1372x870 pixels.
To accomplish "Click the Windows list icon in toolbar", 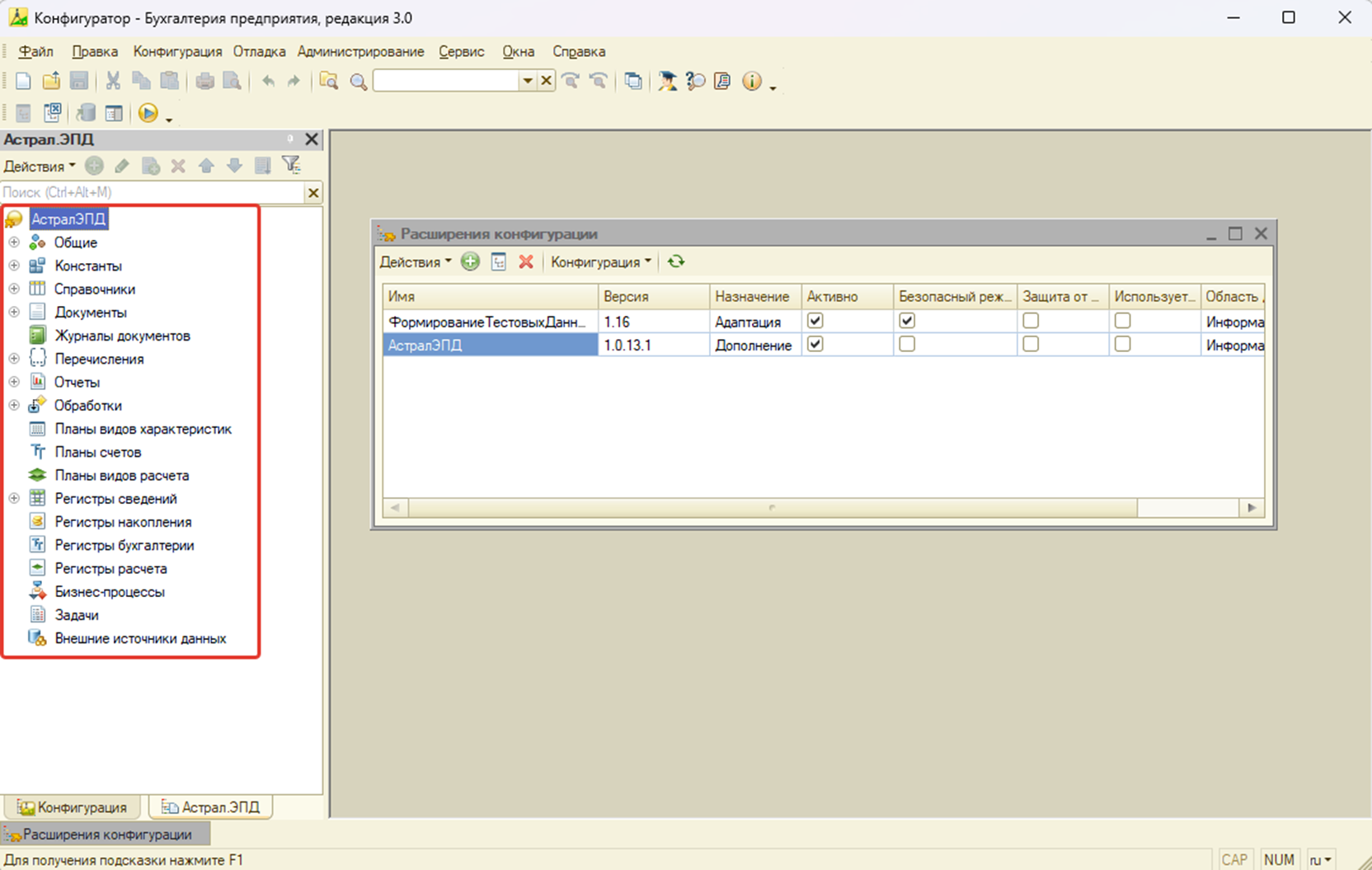I will coord(633,81).
